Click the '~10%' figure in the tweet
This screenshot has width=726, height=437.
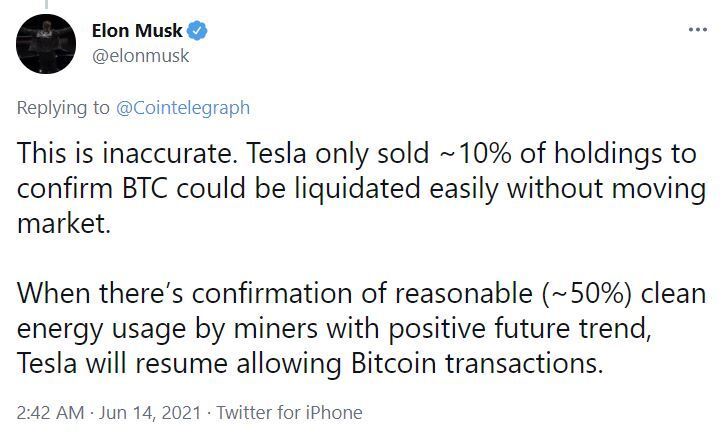[475, 153]
